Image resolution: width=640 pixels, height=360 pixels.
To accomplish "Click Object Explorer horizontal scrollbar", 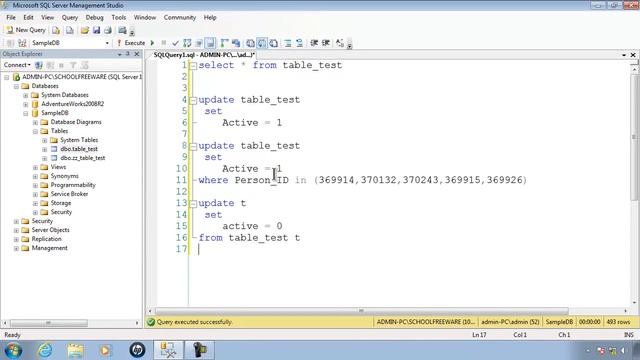I will coord(49,323).
